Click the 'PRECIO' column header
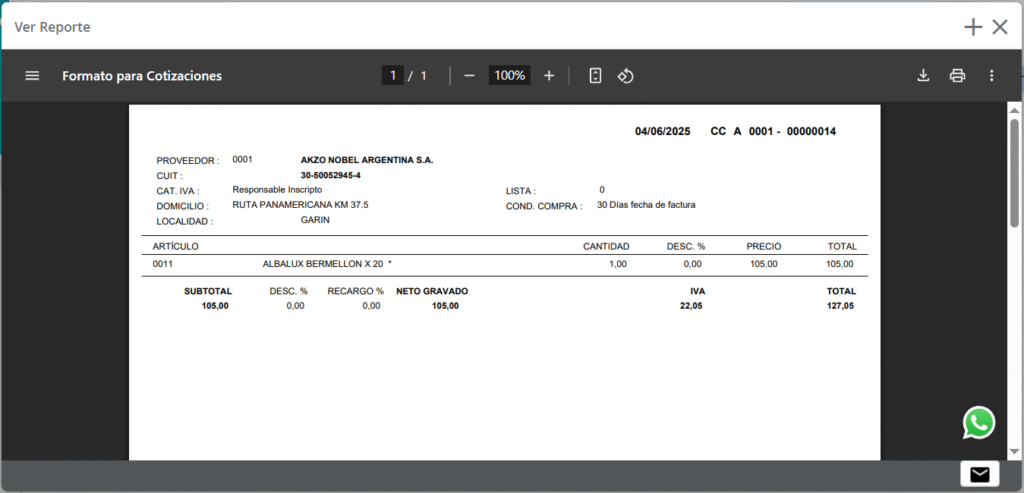Viewport: 1024px width, 493px height. [764, 246]
